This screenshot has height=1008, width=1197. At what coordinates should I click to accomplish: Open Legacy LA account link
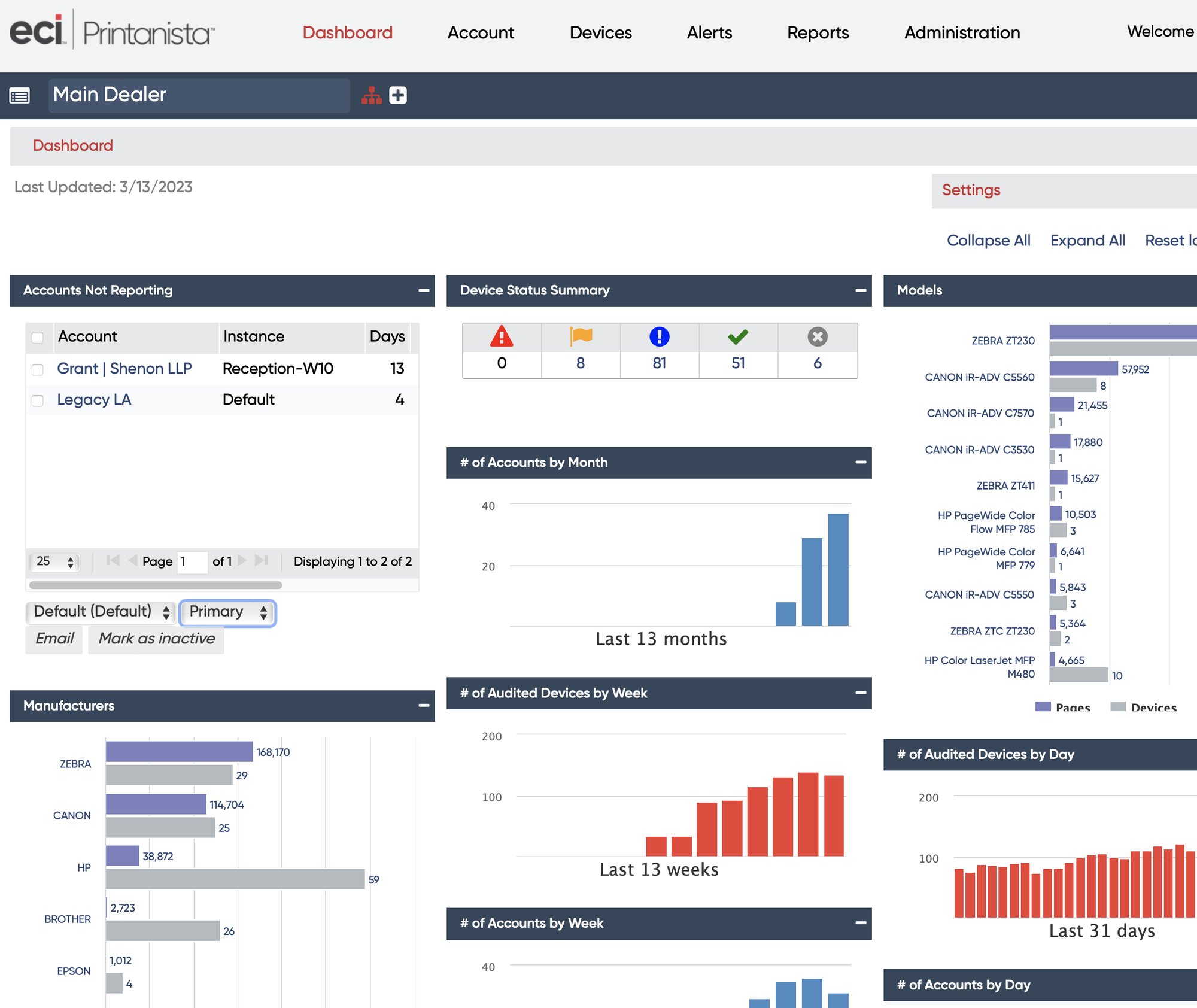tap(94, 400)
